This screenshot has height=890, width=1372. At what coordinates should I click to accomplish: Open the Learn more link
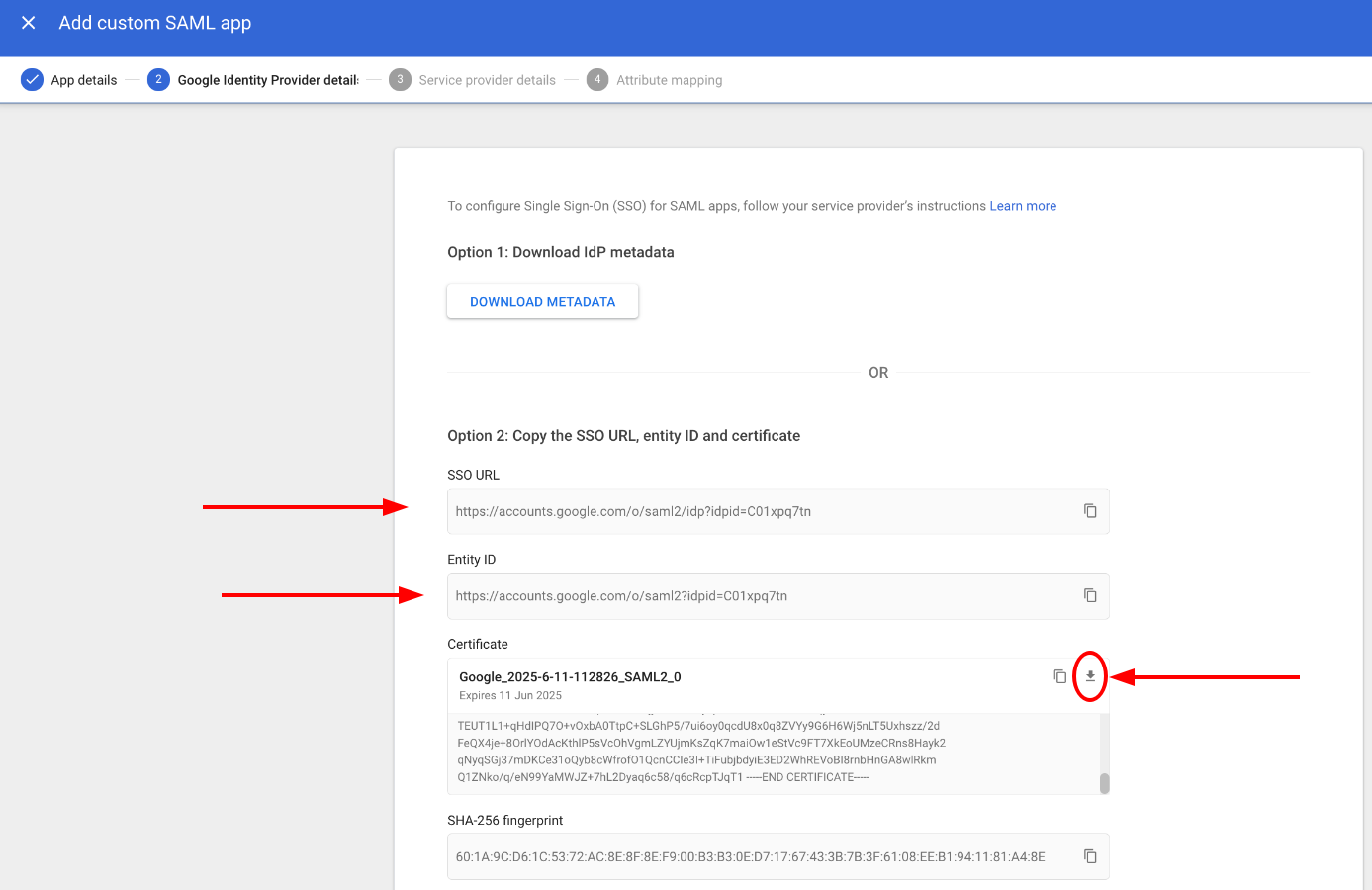click(1023, 206)
